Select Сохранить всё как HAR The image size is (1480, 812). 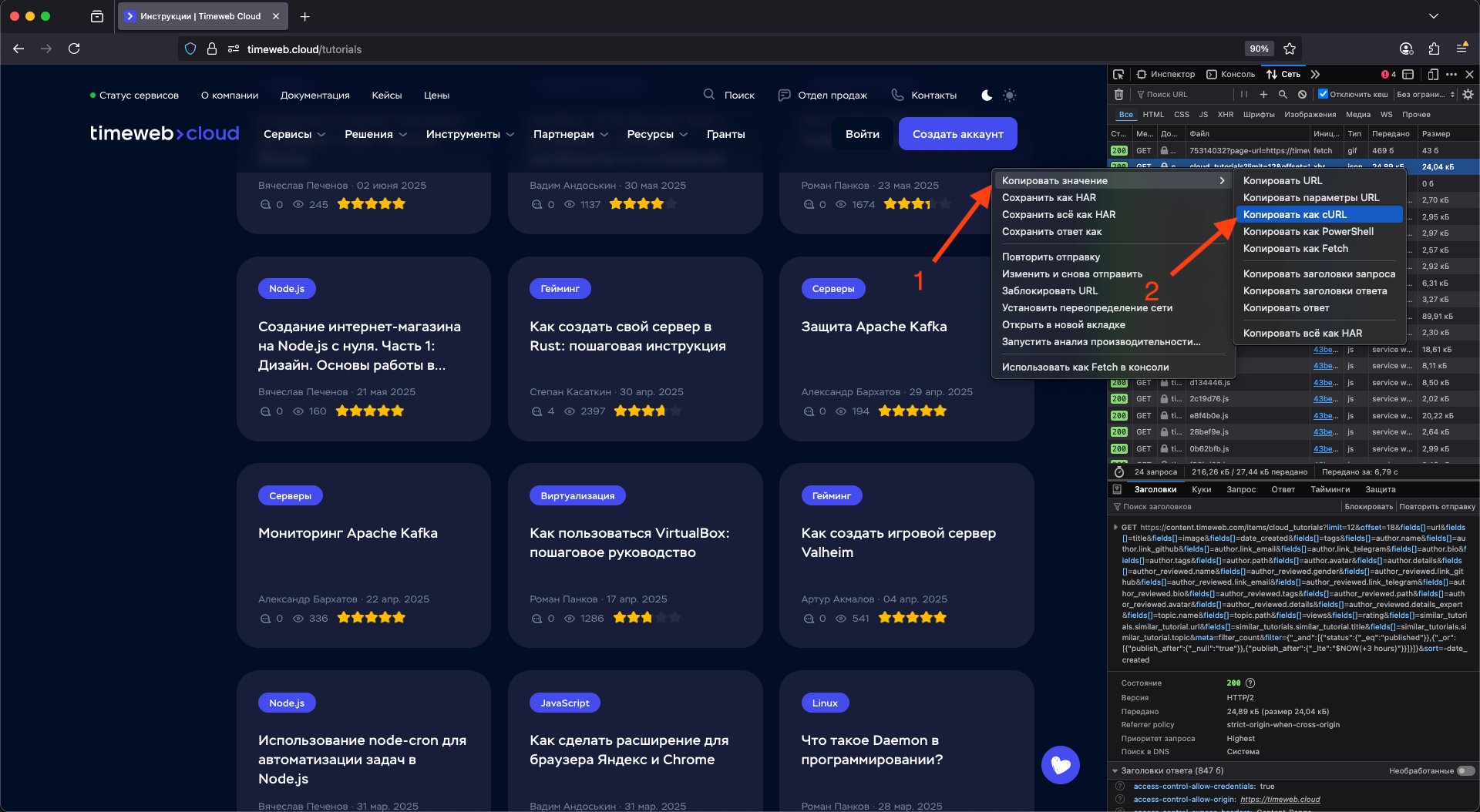(1113, 214)
